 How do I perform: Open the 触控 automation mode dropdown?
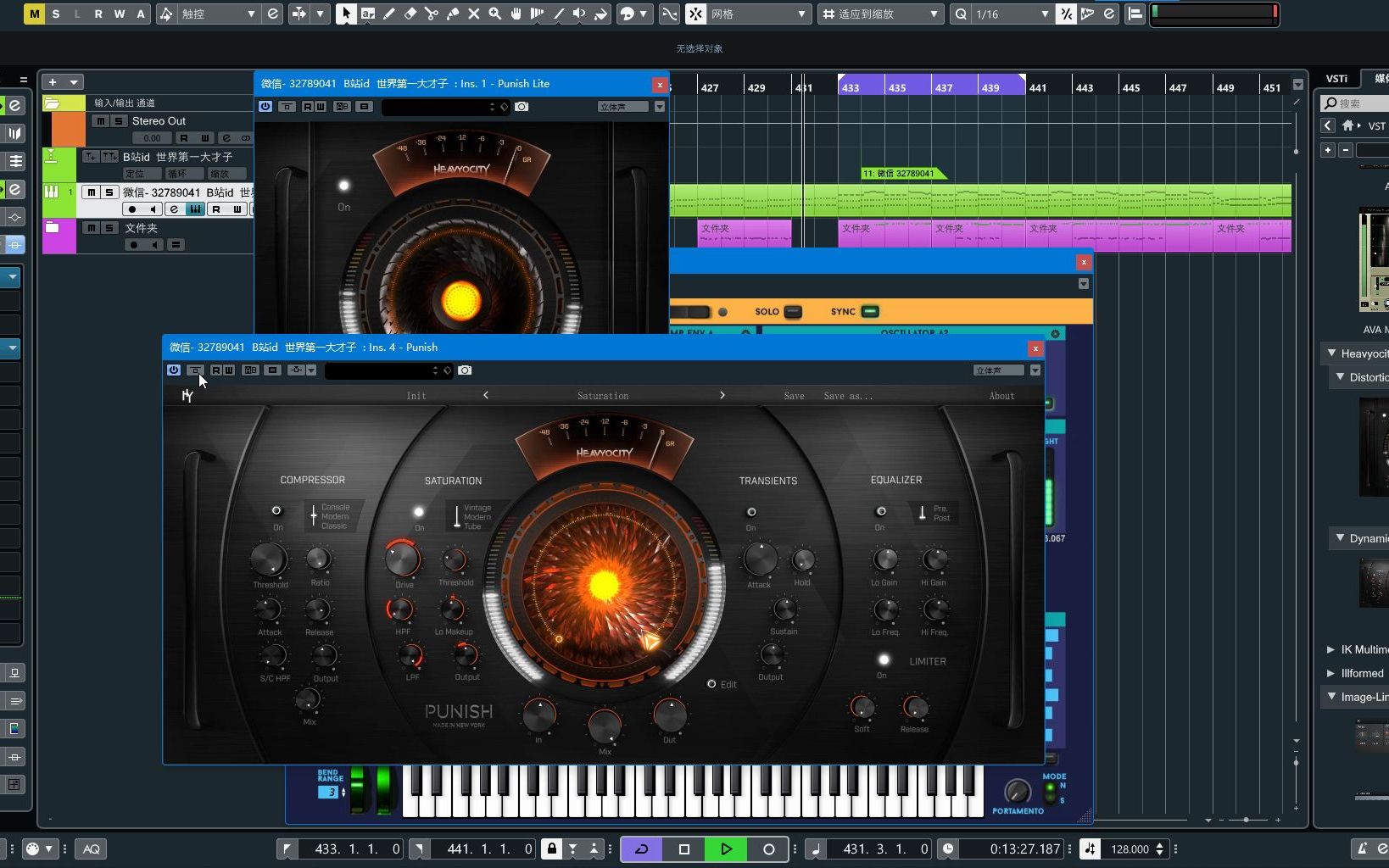[217, 14]
